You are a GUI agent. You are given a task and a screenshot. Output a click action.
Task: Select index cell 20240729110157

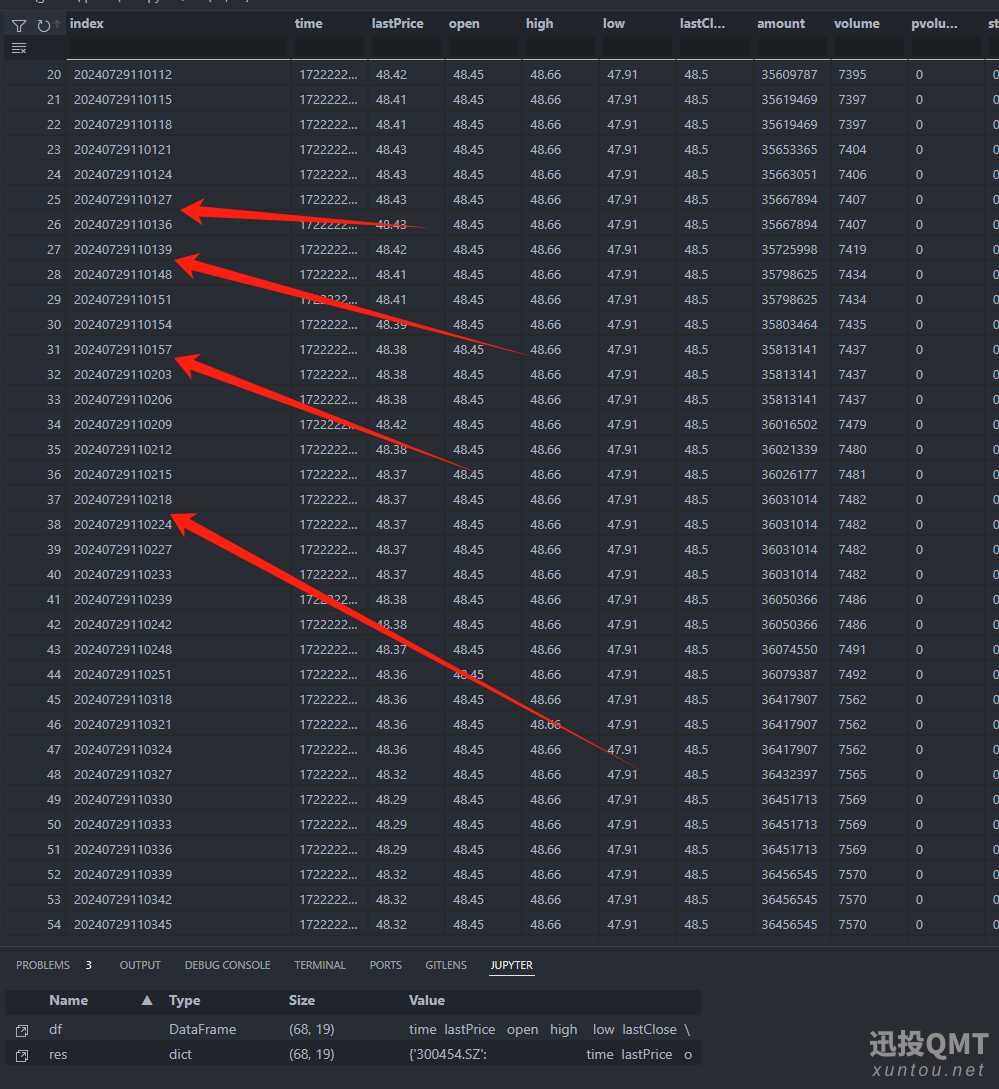123,349
